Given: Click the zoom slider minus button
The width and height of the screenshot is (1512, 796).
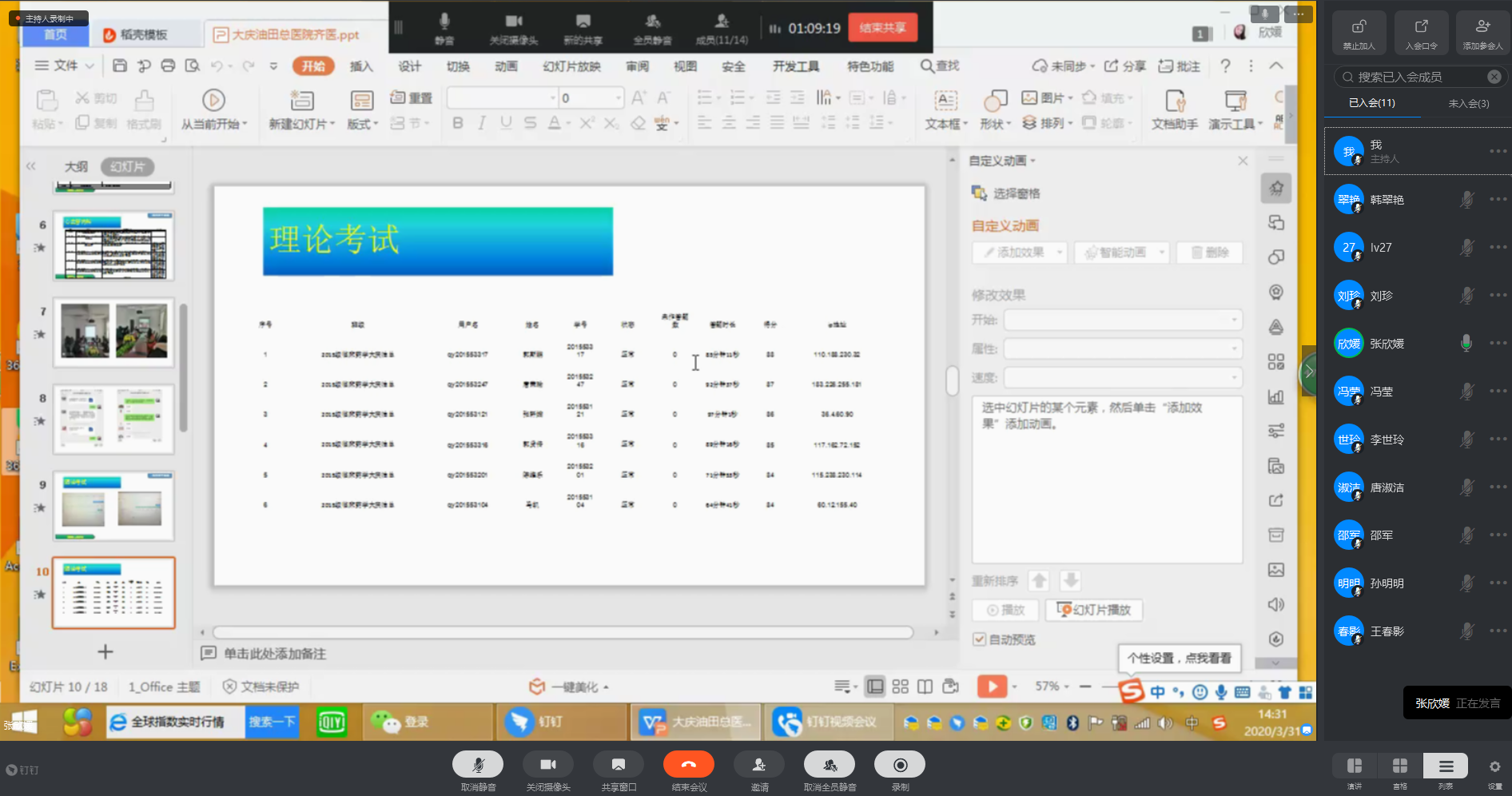Looking at the screenshot, I should (1084, 687).
